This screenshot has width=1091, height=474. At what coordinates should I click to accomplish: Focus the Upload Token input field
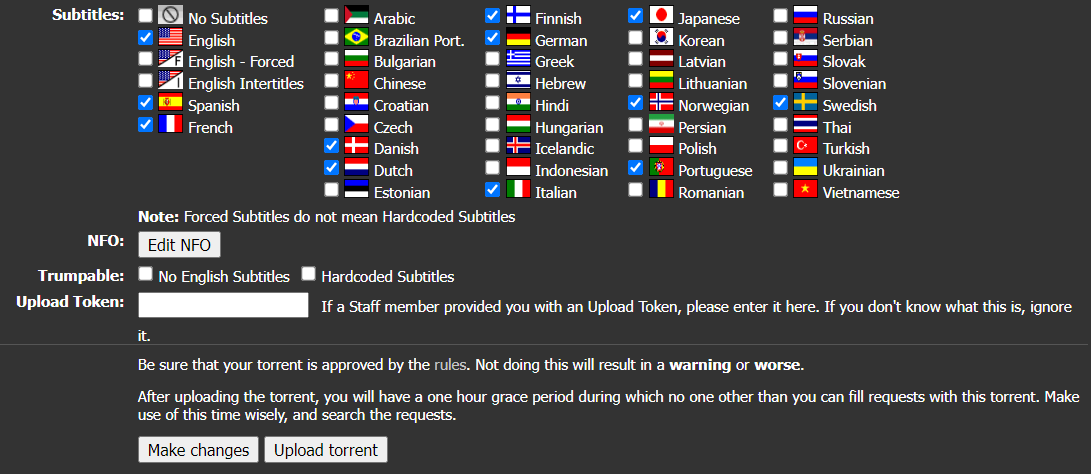223,305
